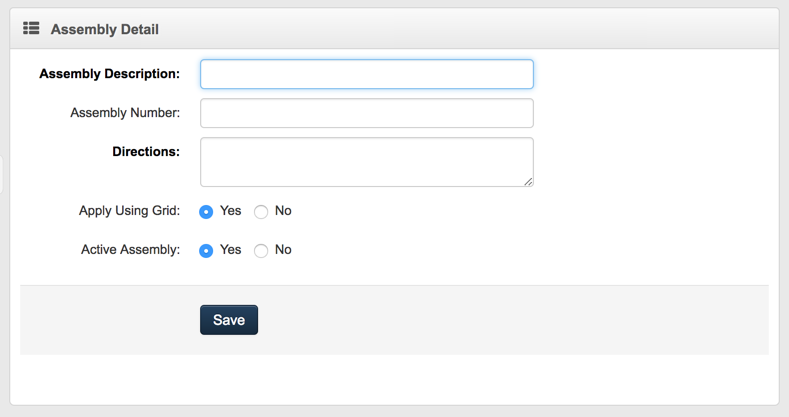Select Yes radio for Apply Using Grid
The height and width of the screenshot is (417, 789).
coord(206,212)
